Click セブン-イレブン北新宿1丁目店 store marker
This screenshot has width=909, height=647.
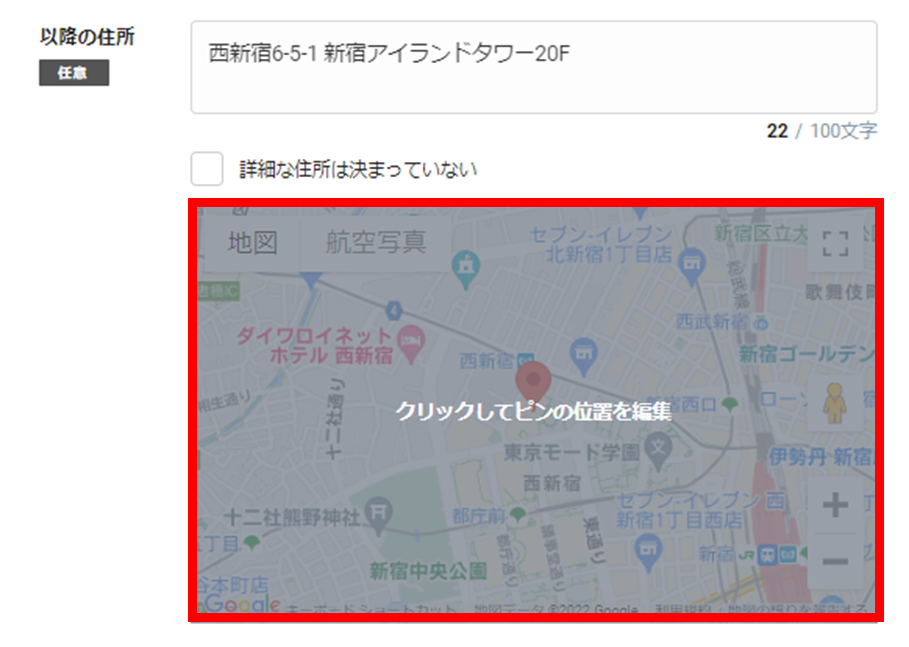click(692, 267)
